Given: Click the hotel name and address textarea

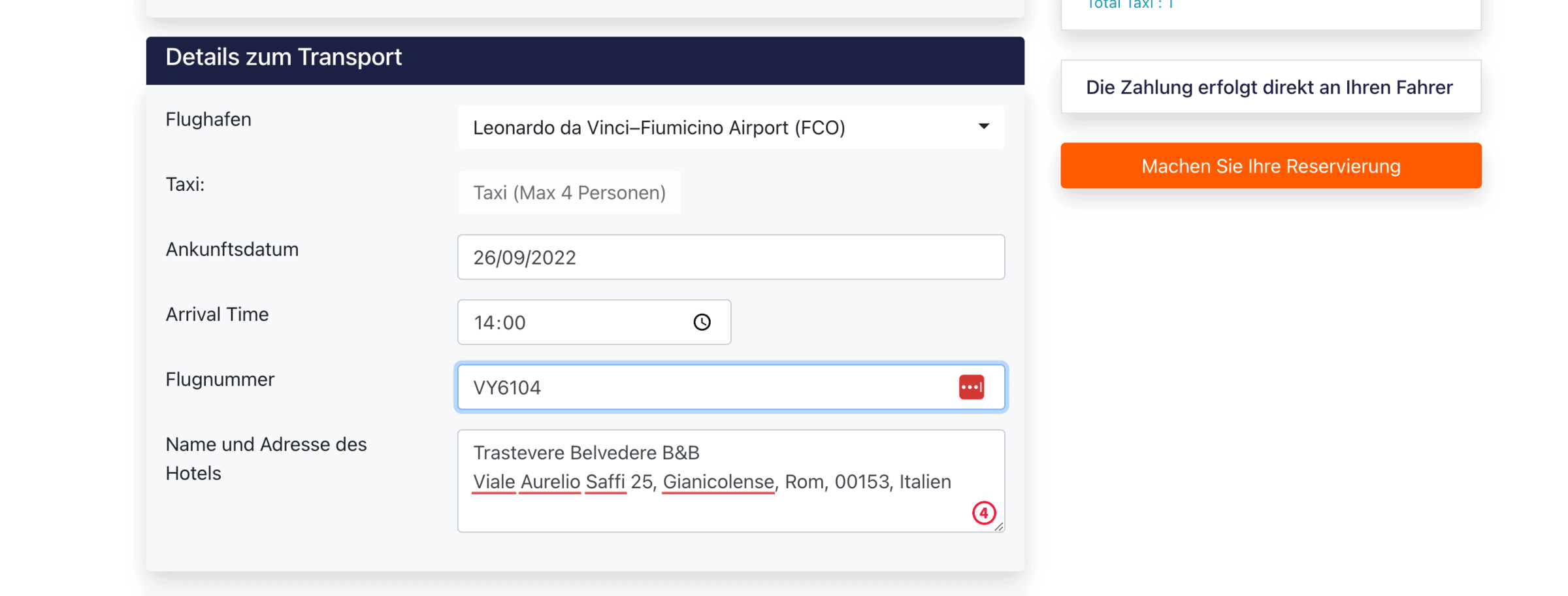Looking at the screenshot, I should (x=730, y=481).
